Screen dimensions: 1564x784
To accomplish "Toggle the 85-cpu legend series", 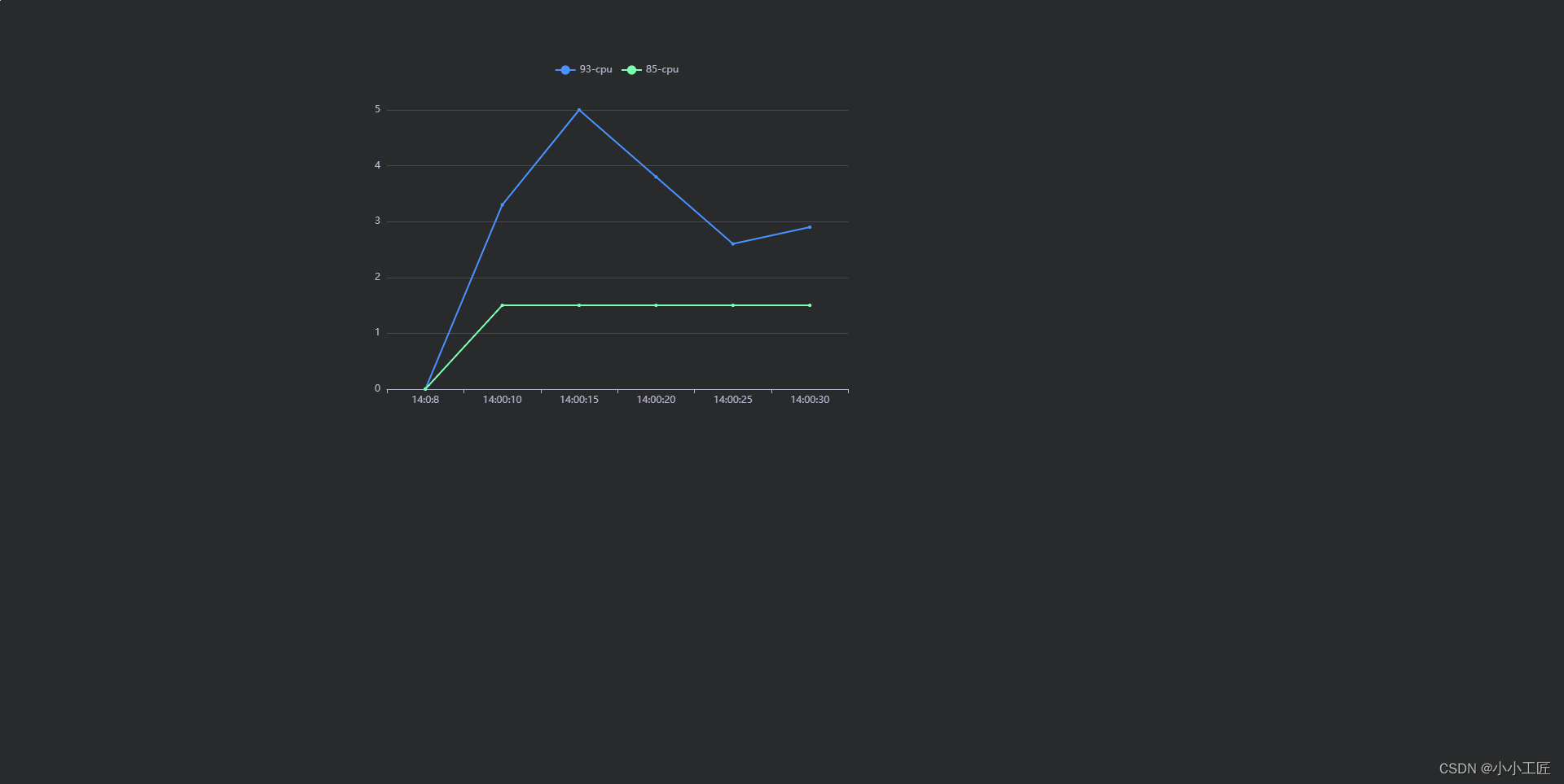I will [650, 70].
